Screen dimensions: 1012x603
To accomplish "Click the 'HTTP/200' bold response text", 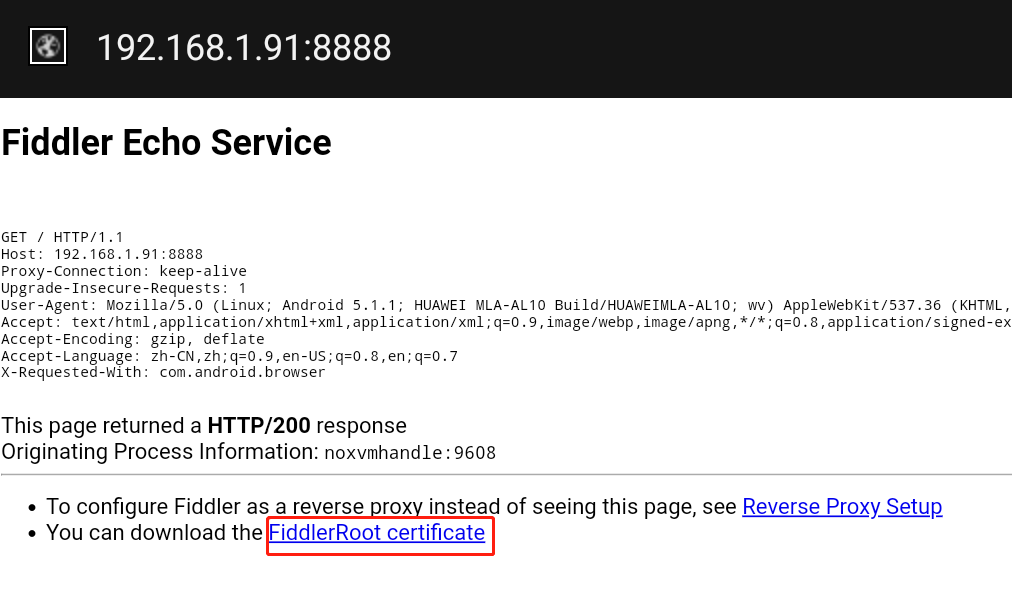I will tap(259, 426).
